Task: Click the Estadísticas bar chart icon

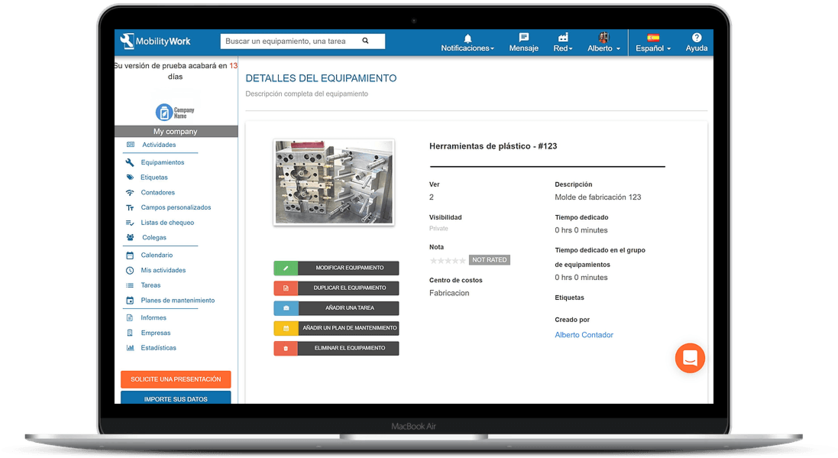Action: point(130,347)
